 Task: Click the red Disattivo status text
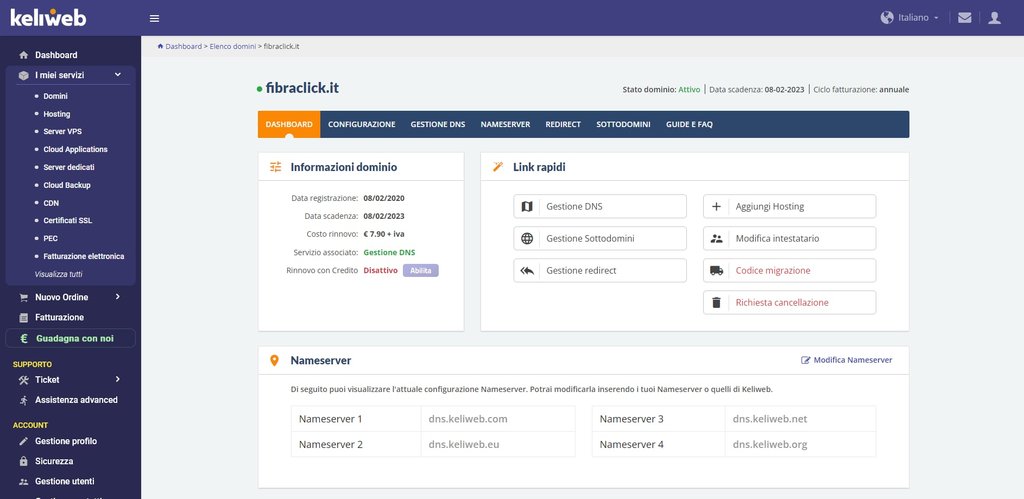pyautogui.click(x=381, y=270)
